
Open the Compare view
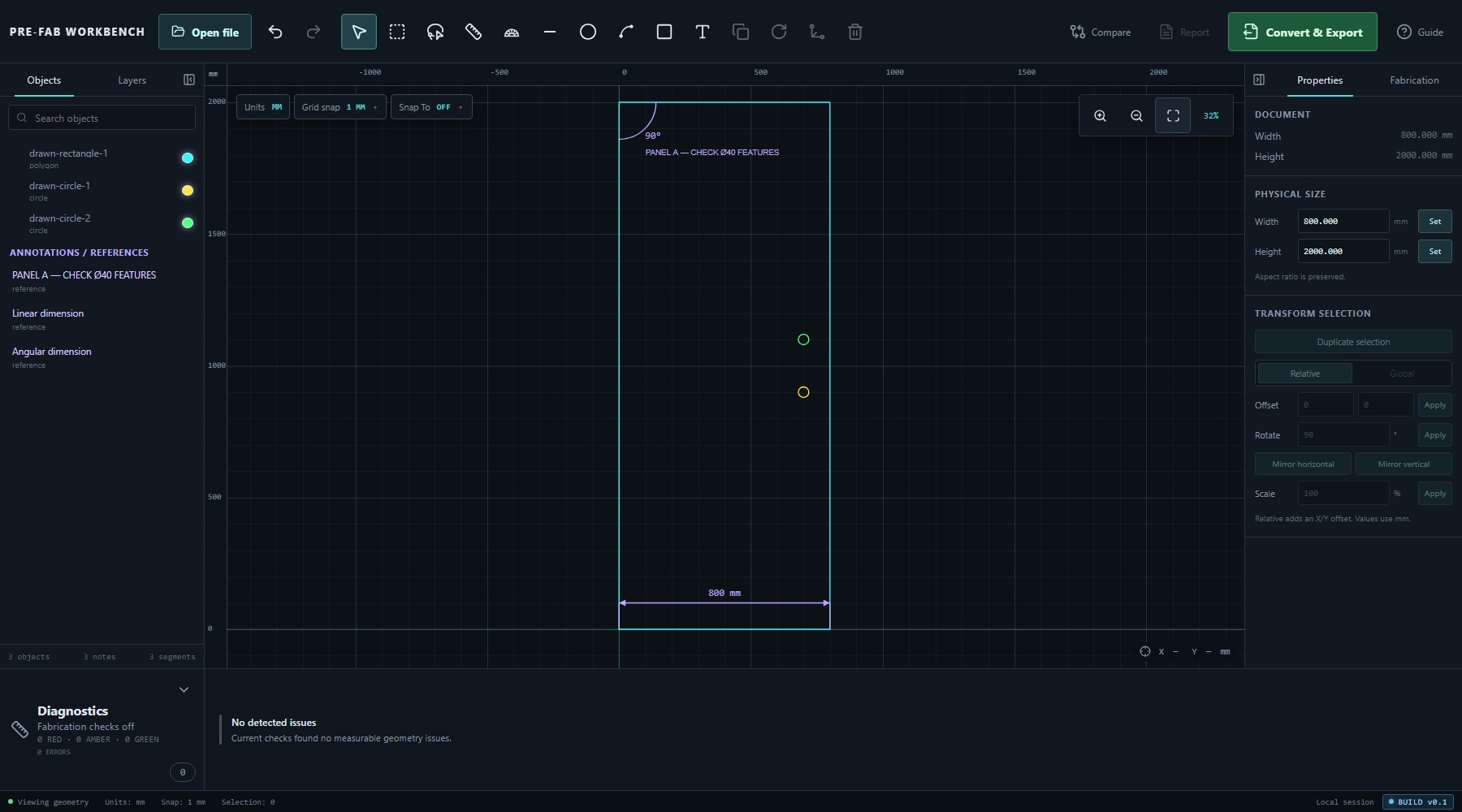[x=1101, y=32]
